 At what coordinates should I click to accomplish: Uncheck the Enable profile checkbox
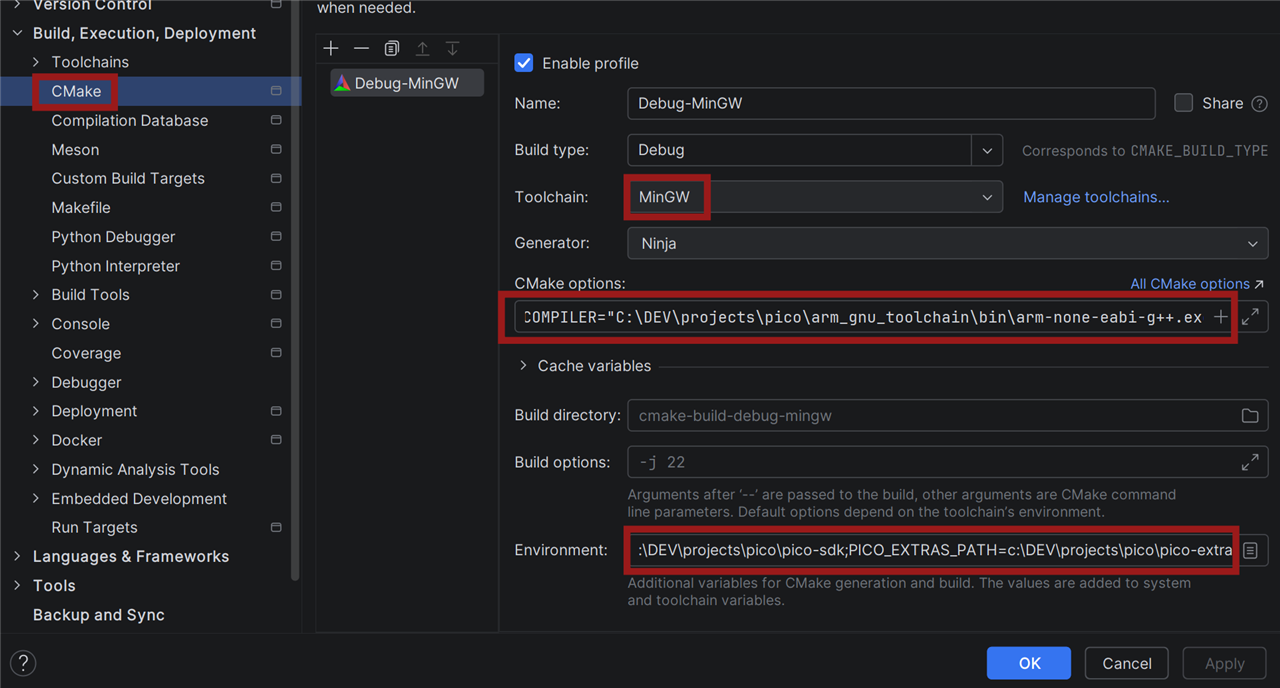click(x=524, y=63)
